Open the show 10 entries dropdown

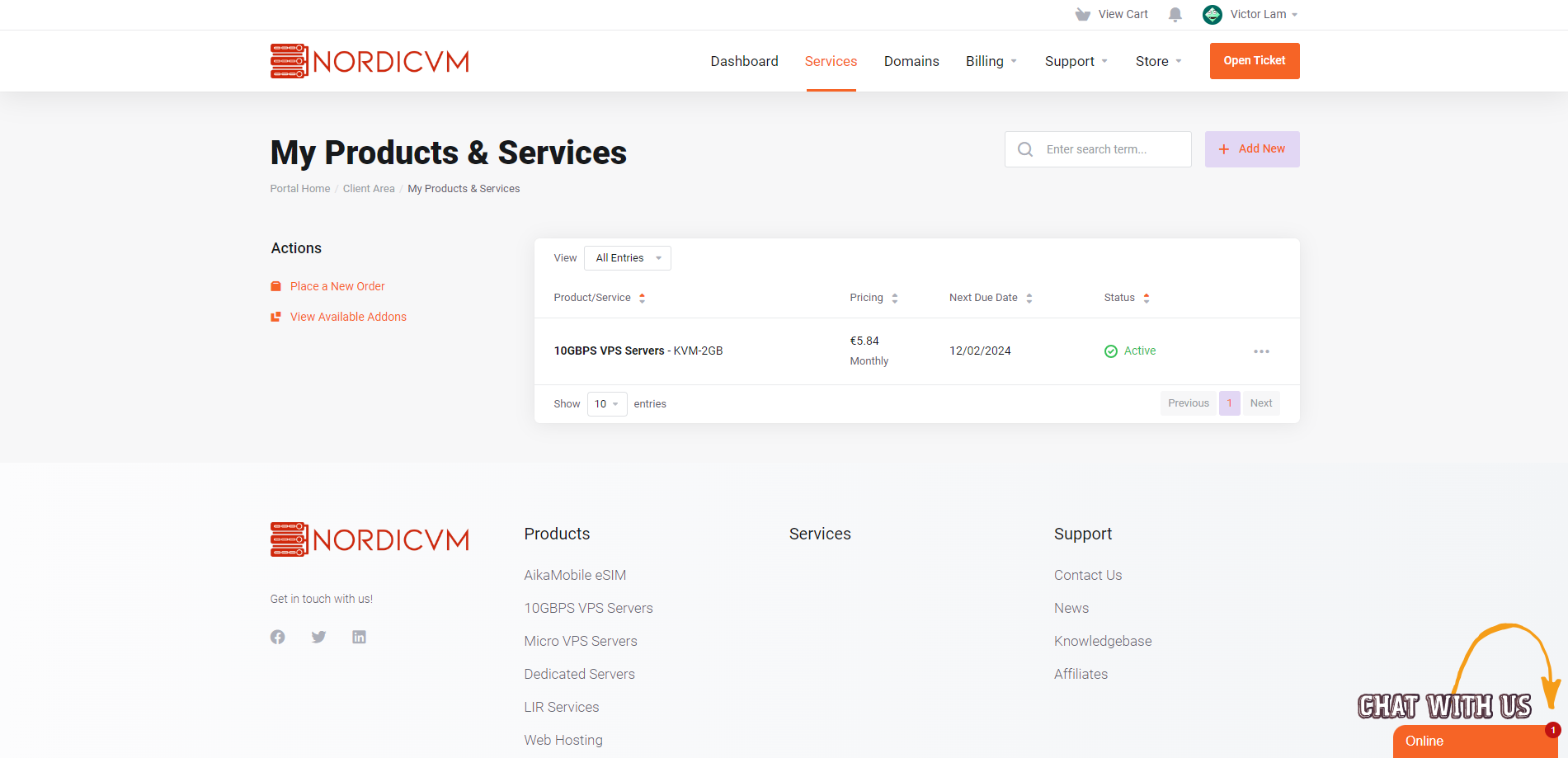tap(607, 404)
